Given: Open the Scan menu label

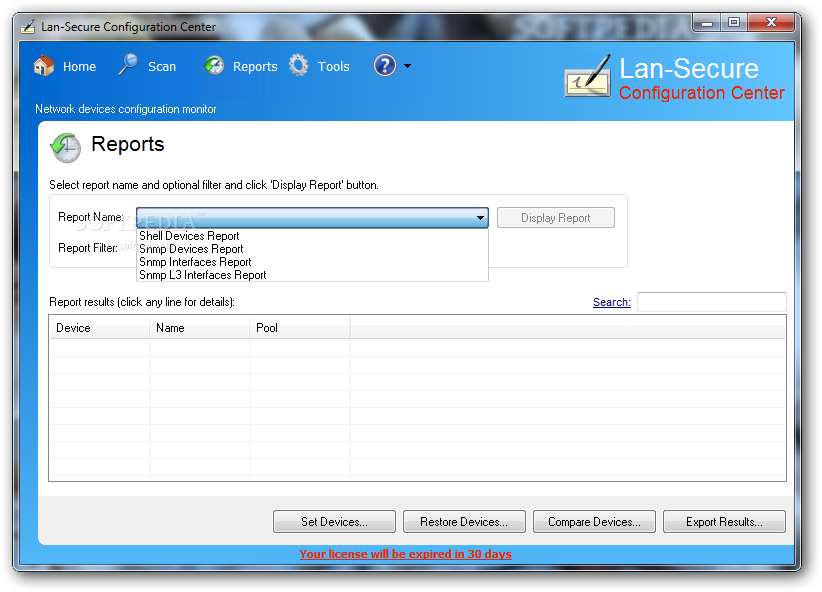Looking at the screenshot, I should click(162, 67).
